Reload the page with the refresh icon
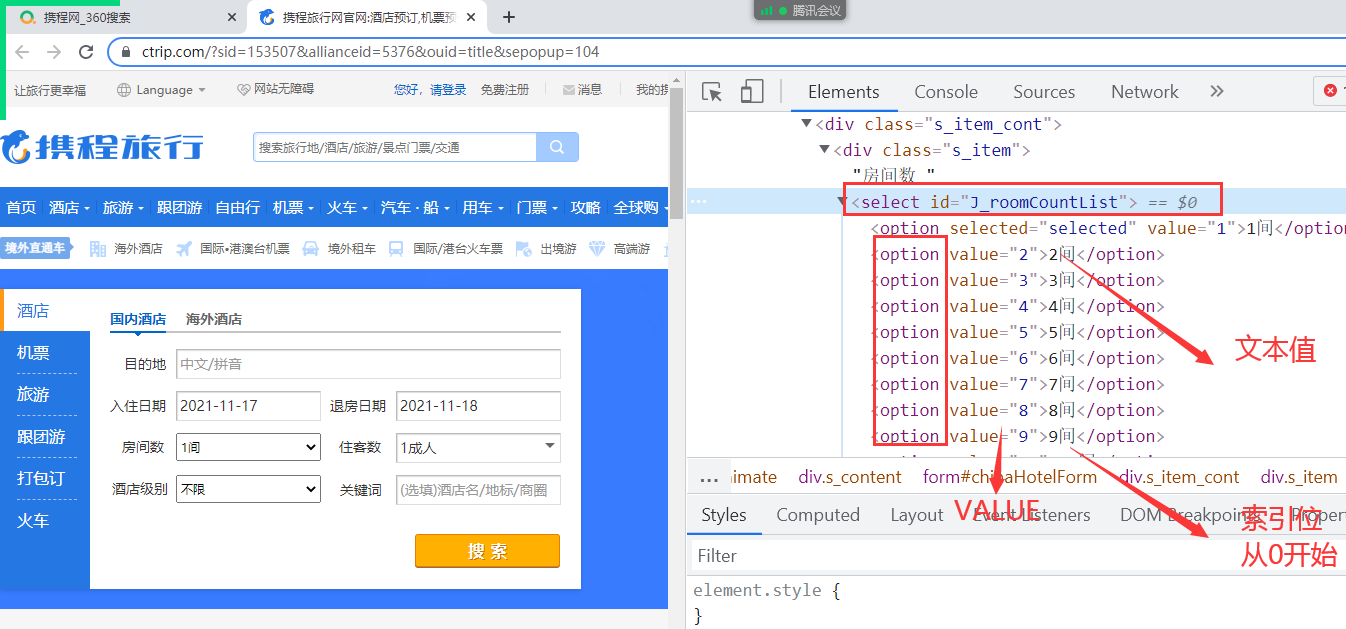The width and height of the screenshot is (1346, 629). [x=86, y=52]
